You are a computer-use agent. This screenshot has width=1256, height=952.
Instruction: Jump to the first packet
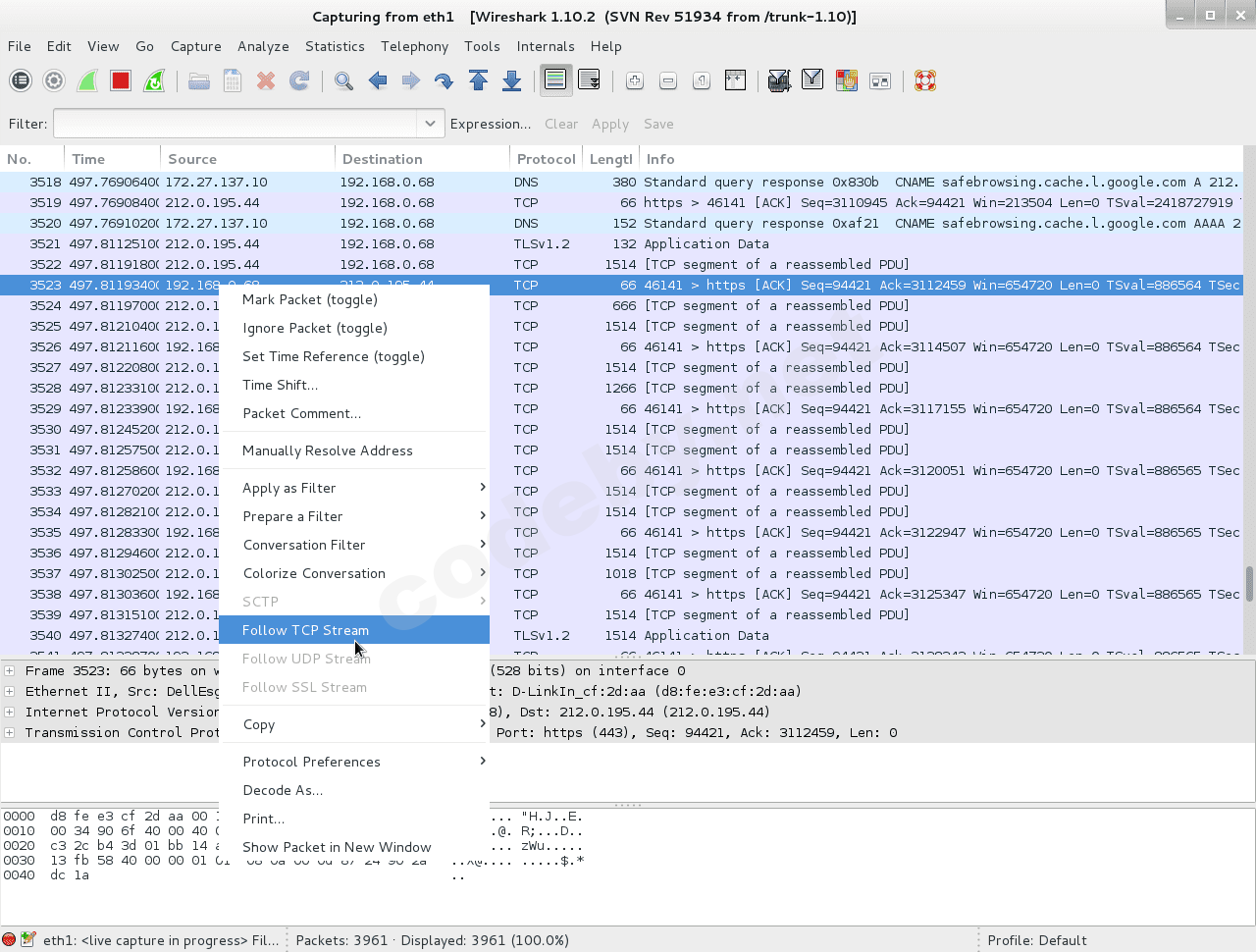coord(479,80)
